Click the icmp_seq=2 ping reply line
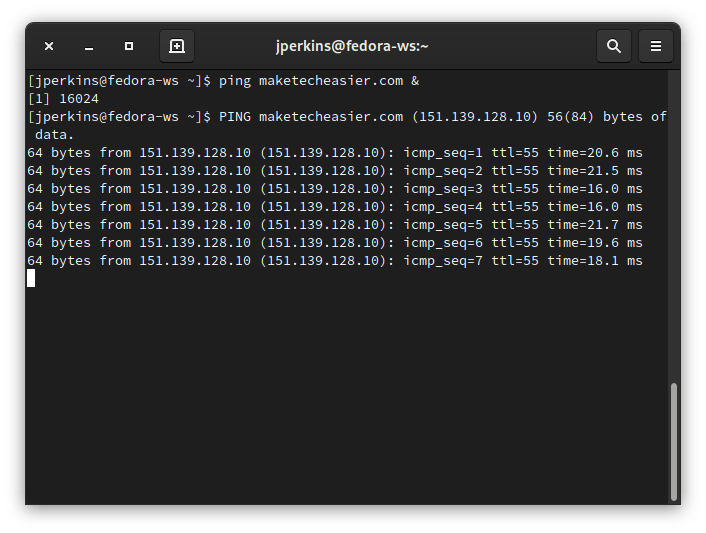Image resolution: width=706 pixels, height=533 pixels. (335, 171)
